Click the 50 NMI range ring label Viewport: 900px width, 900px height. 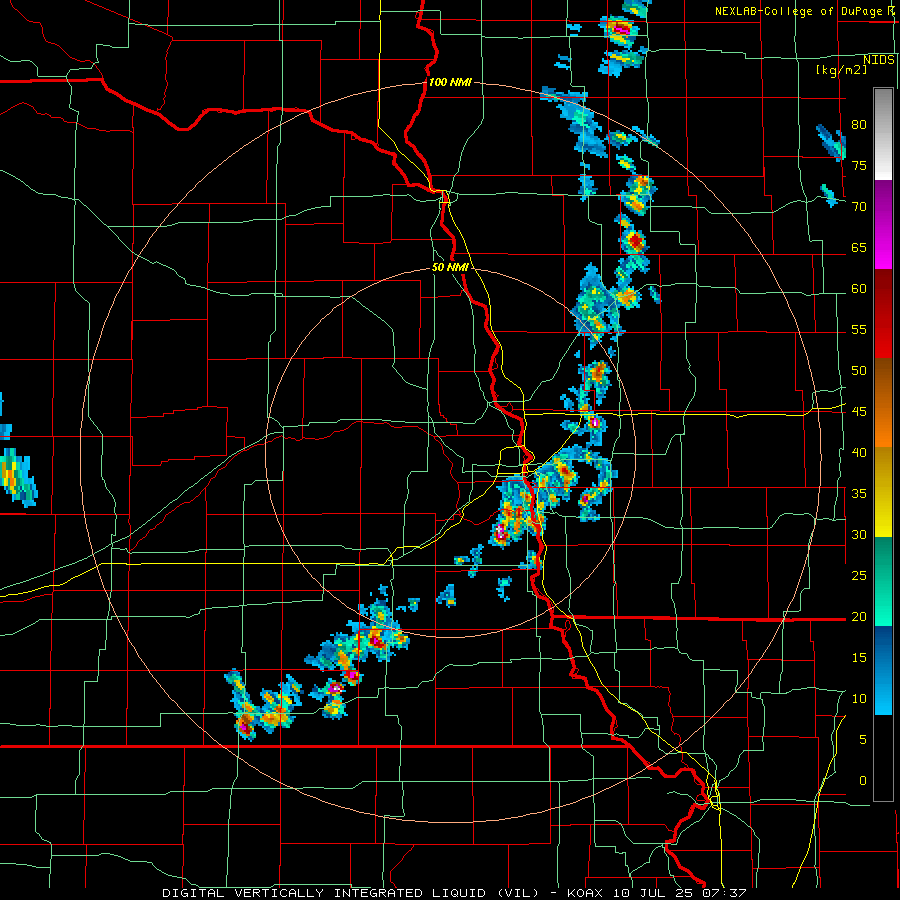point(450,267)
